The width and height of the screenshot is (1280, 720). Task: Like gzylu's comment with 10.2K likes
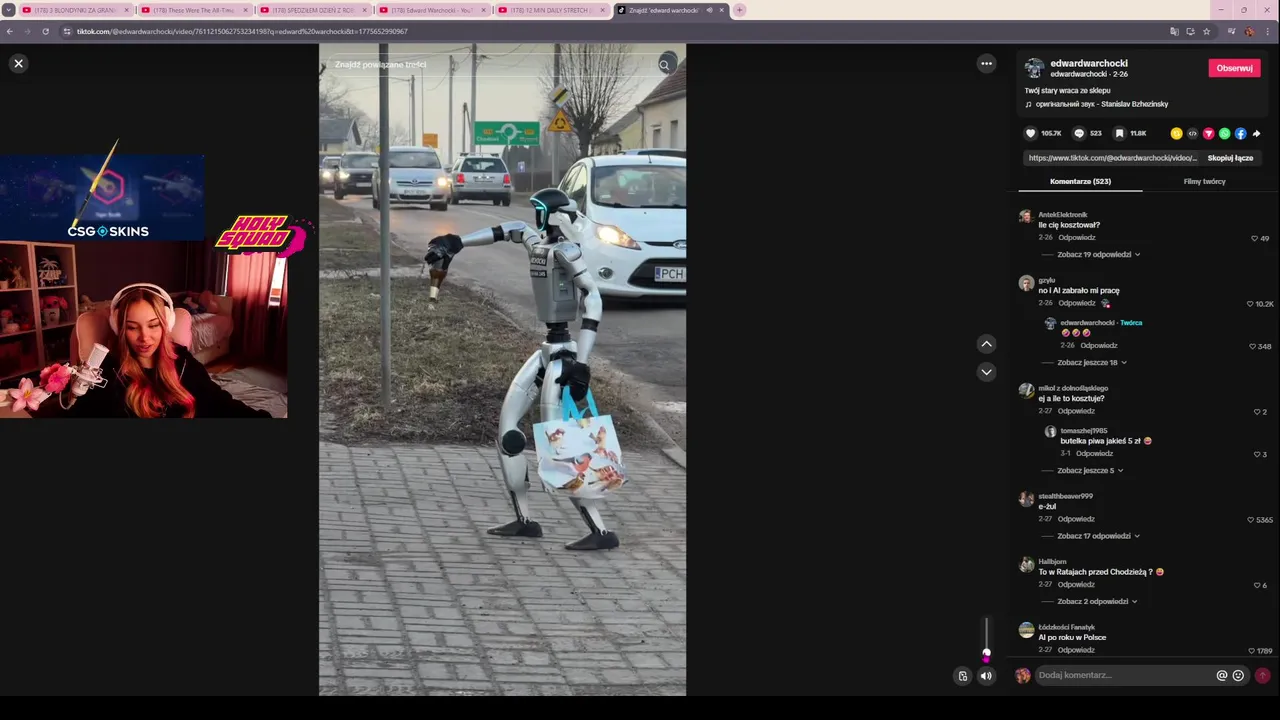click(1250, 304)
